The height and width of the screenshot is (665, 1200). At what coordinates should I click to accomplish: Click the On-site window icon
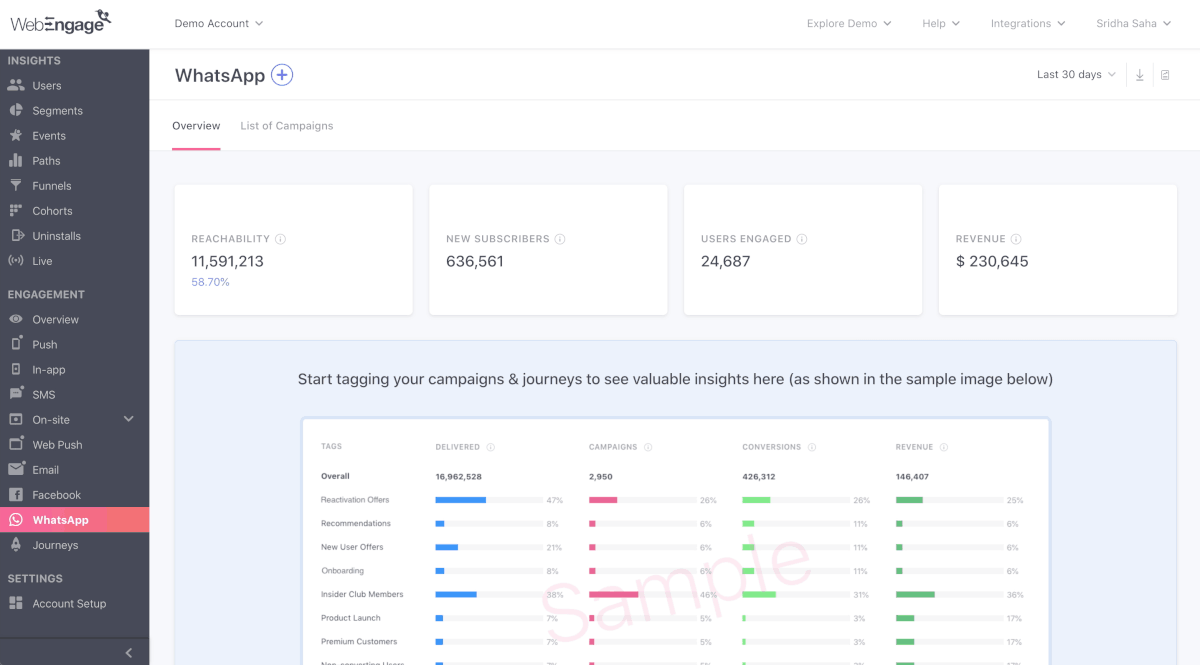(16, 420)
